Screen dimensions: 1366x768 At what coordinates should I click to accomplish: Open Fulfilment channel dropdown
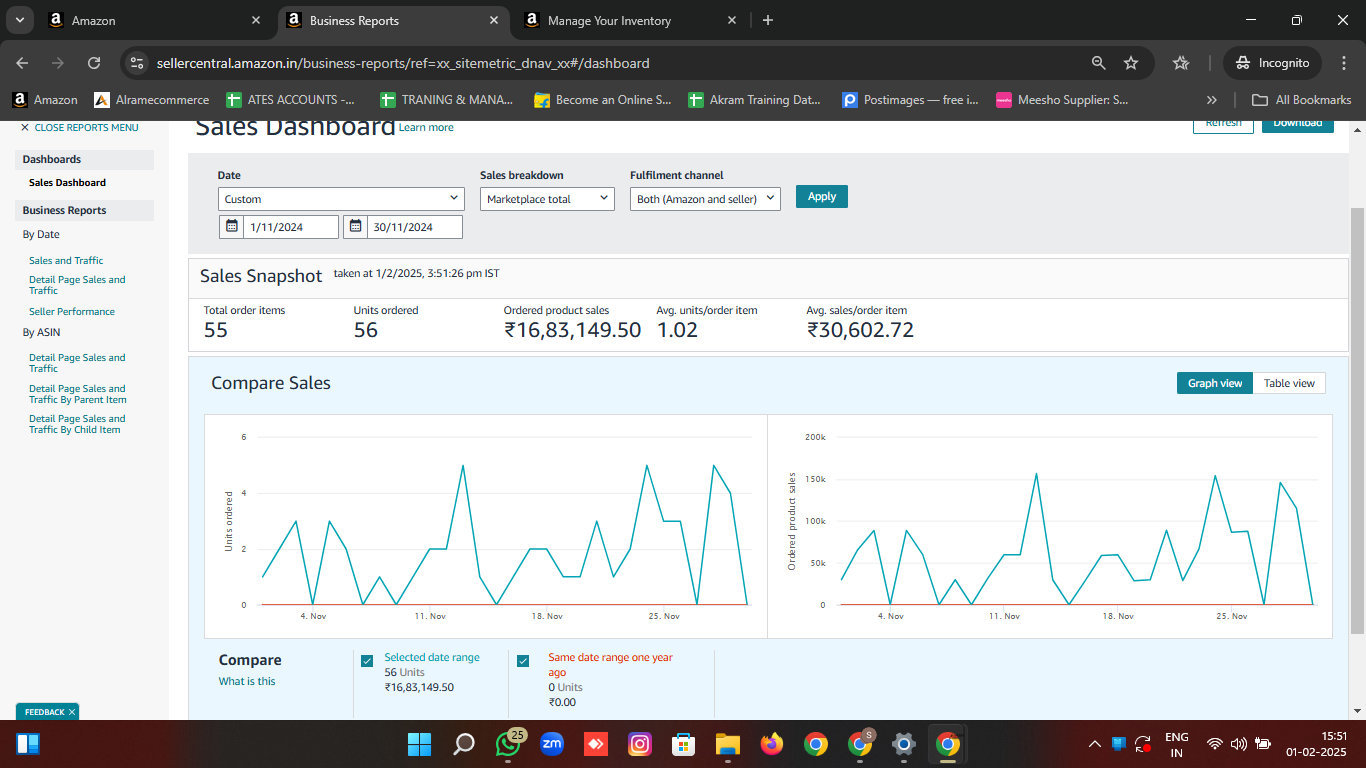tap(705, 199)
